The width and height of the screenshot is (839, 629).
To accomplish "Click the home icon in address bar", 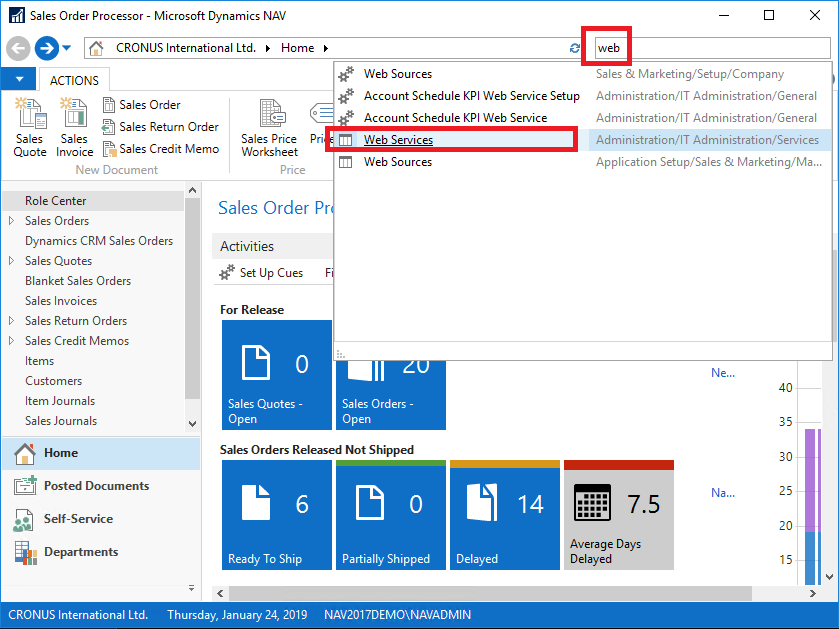I will [96, 48].
